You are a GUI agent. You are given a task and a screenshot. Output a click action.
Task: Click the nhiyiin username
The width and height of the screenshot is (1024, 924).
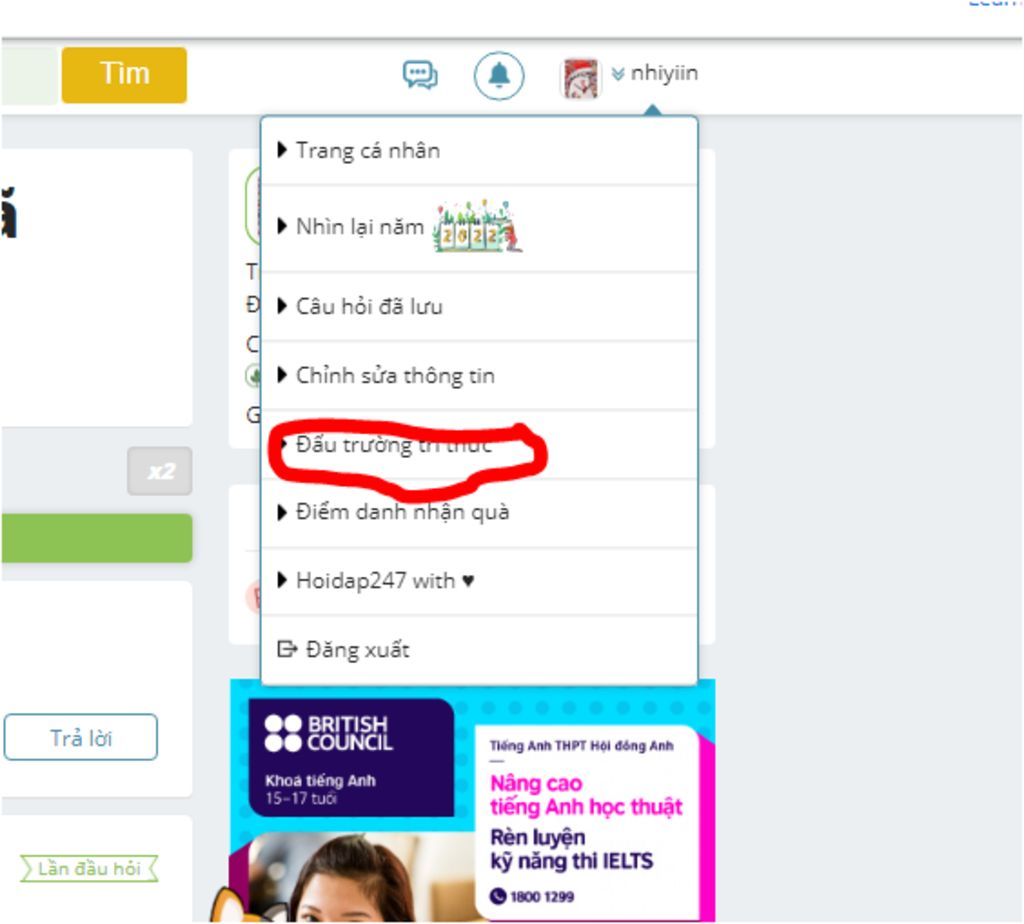tap(664, 72)
